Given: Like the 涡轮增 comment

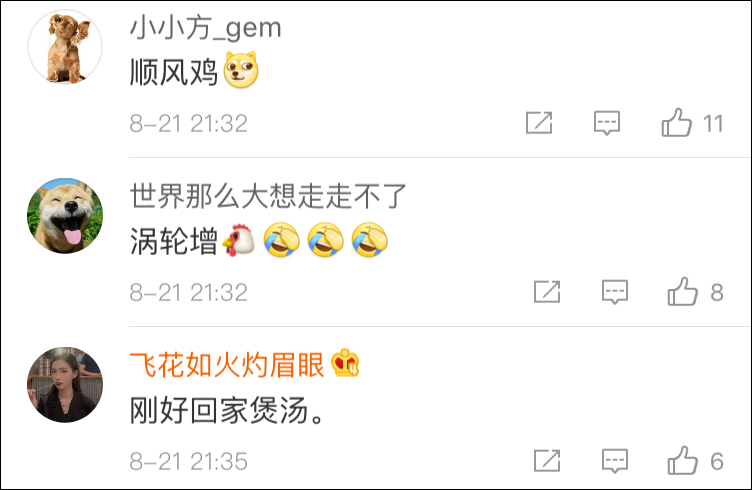Looking at the screenshot, I should point(682,292).
